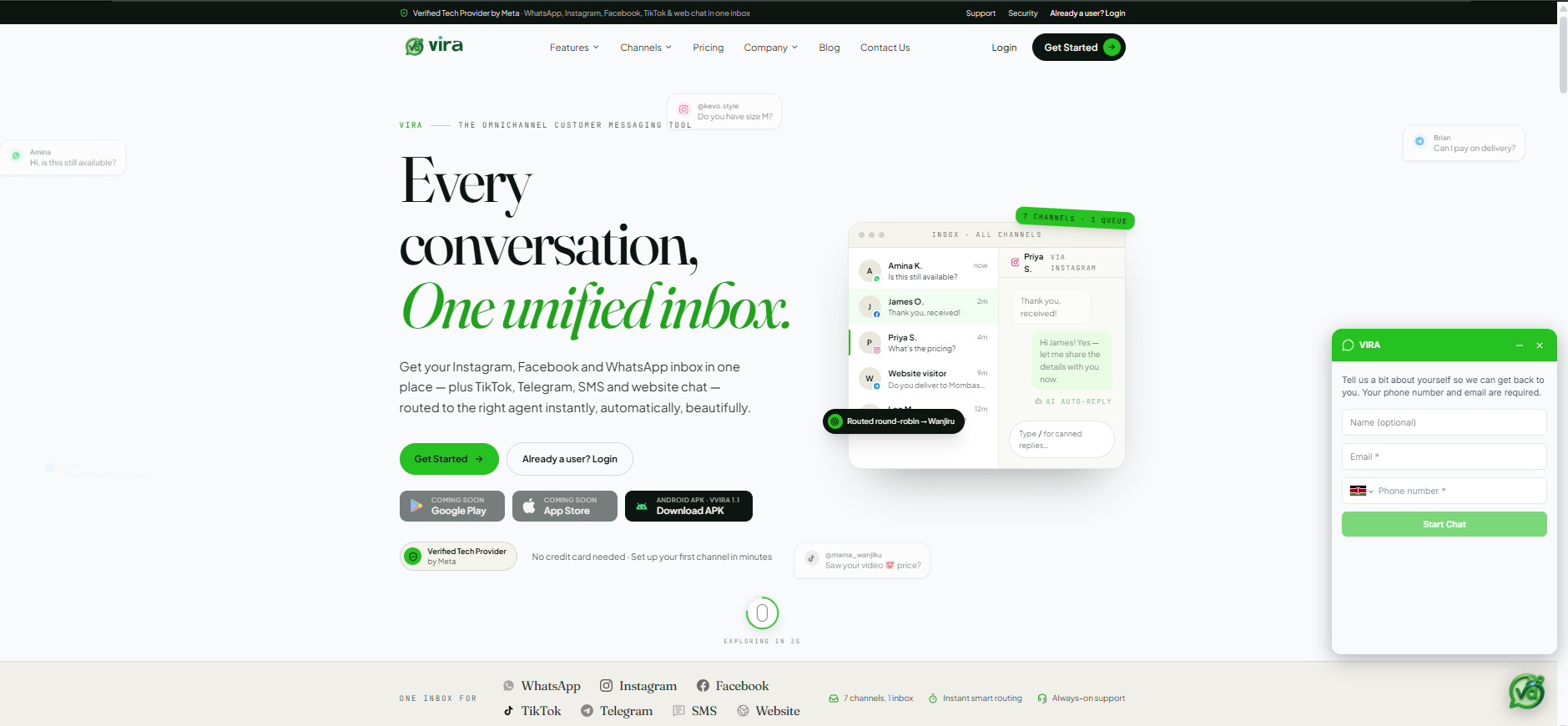
Task: Expand the Channels dropdown menu
Action: point(646,48)
